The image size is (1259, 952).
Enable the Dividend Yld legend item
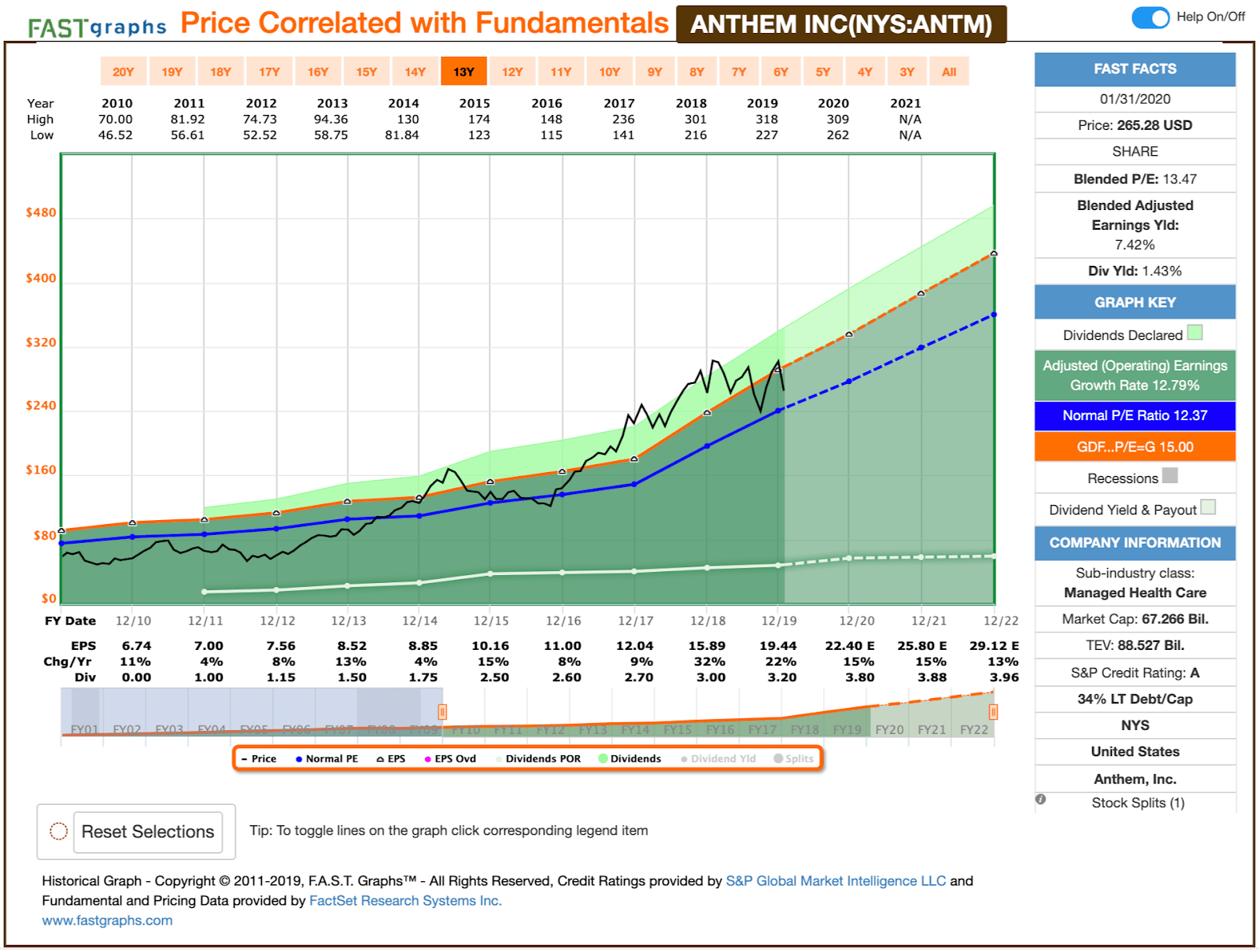[x=718, y=758]
